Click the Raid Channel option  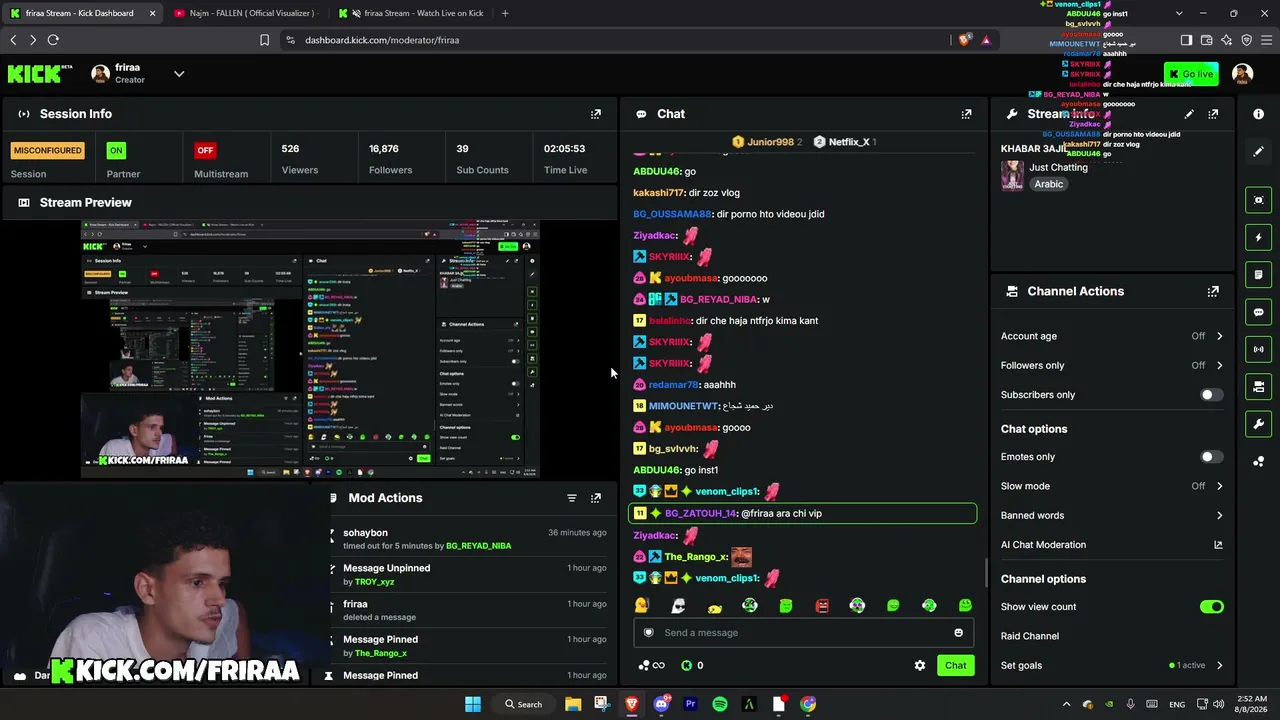coord(1030,636)
